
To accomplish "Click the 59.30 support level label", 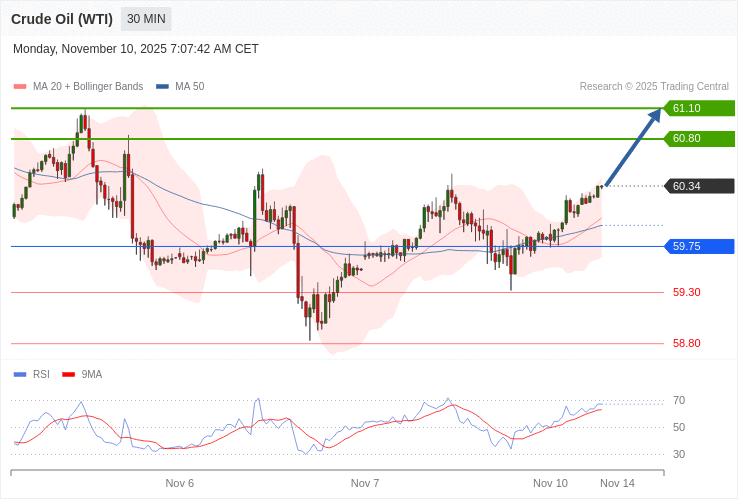I will click(x=687, y=292).
